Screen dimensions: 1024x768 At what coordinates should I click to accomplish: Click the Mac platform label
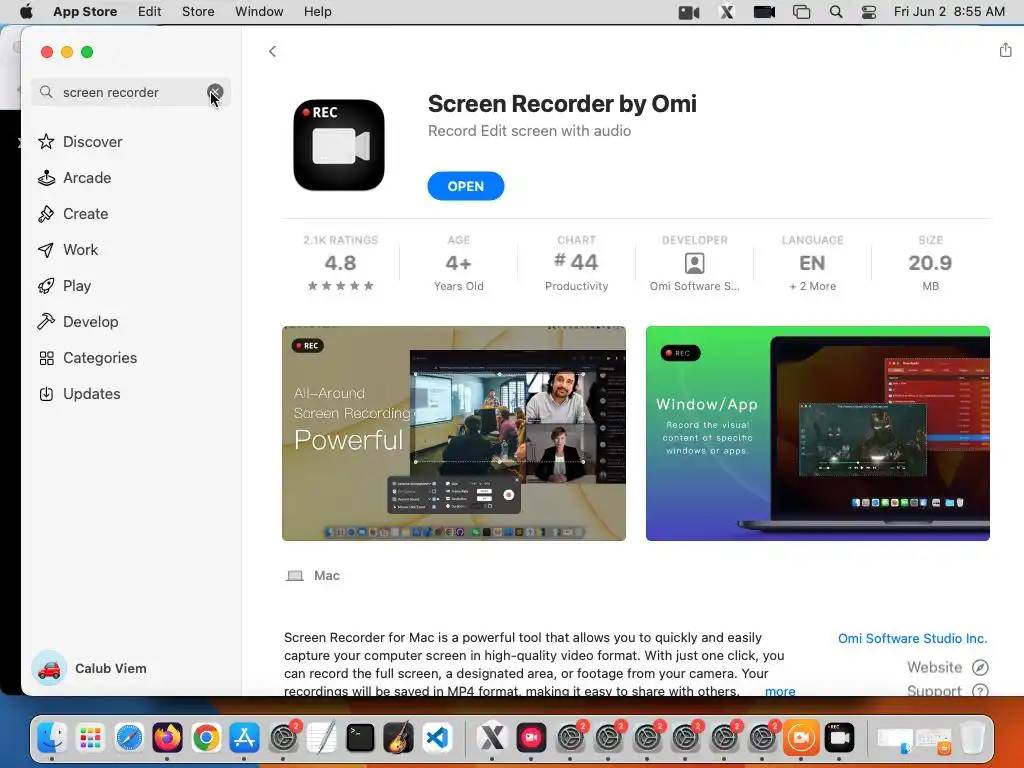(x=313, y=575)
